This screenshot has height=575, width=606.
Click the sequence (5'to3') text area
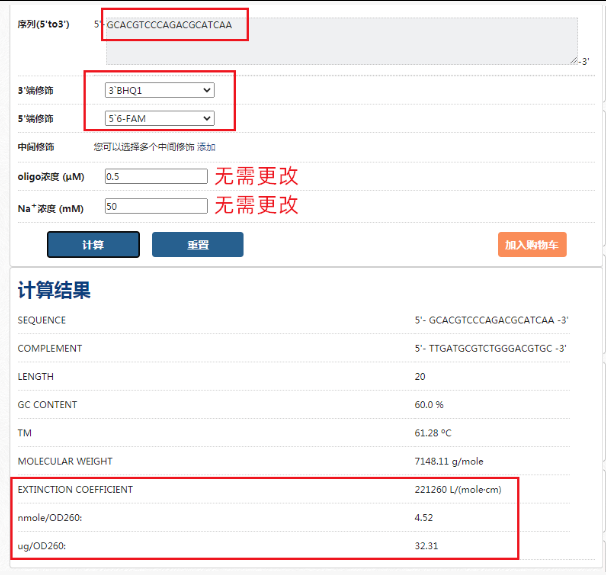point(340,40)
